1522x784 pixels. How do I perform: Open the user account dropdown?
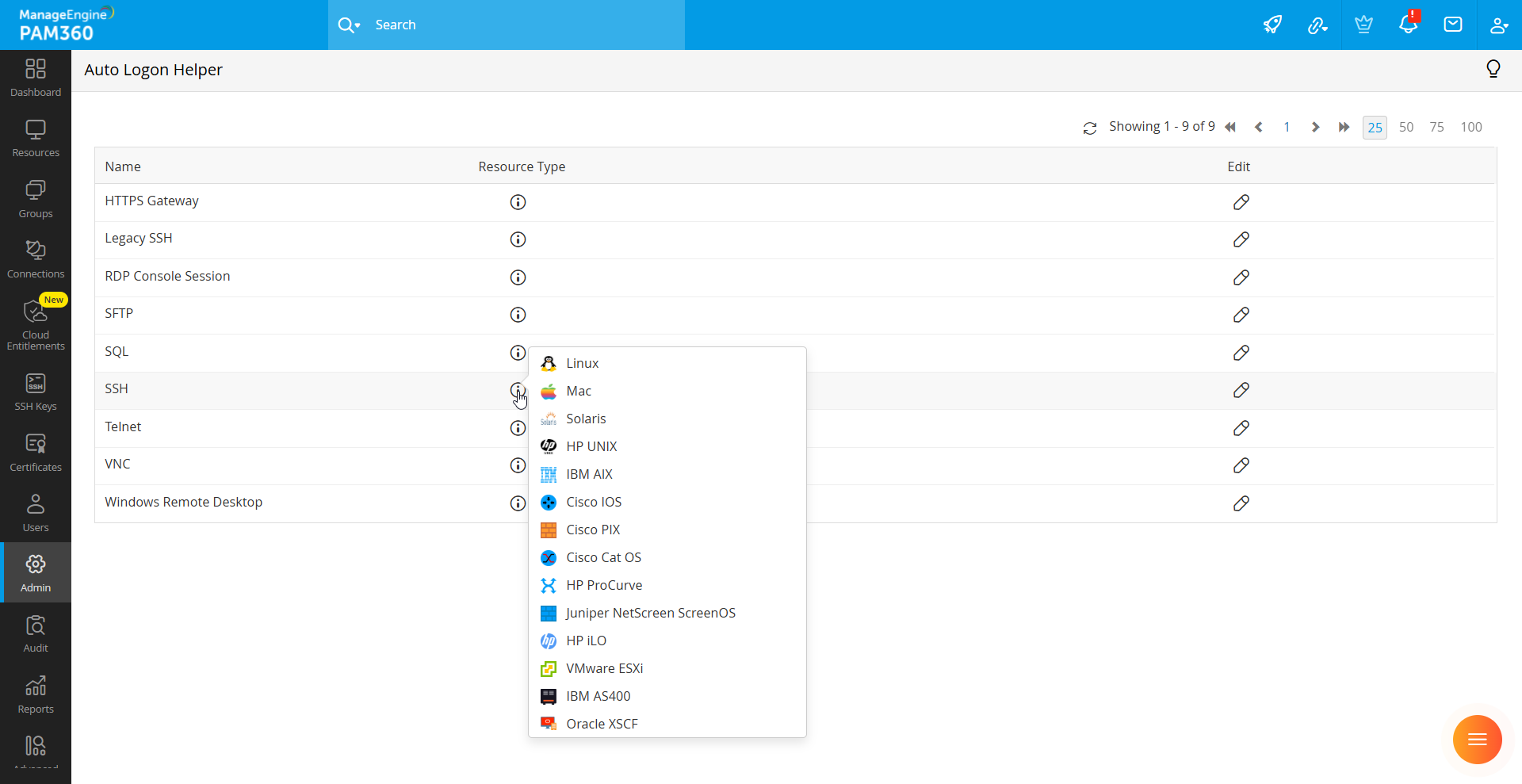coord(1498,25)
